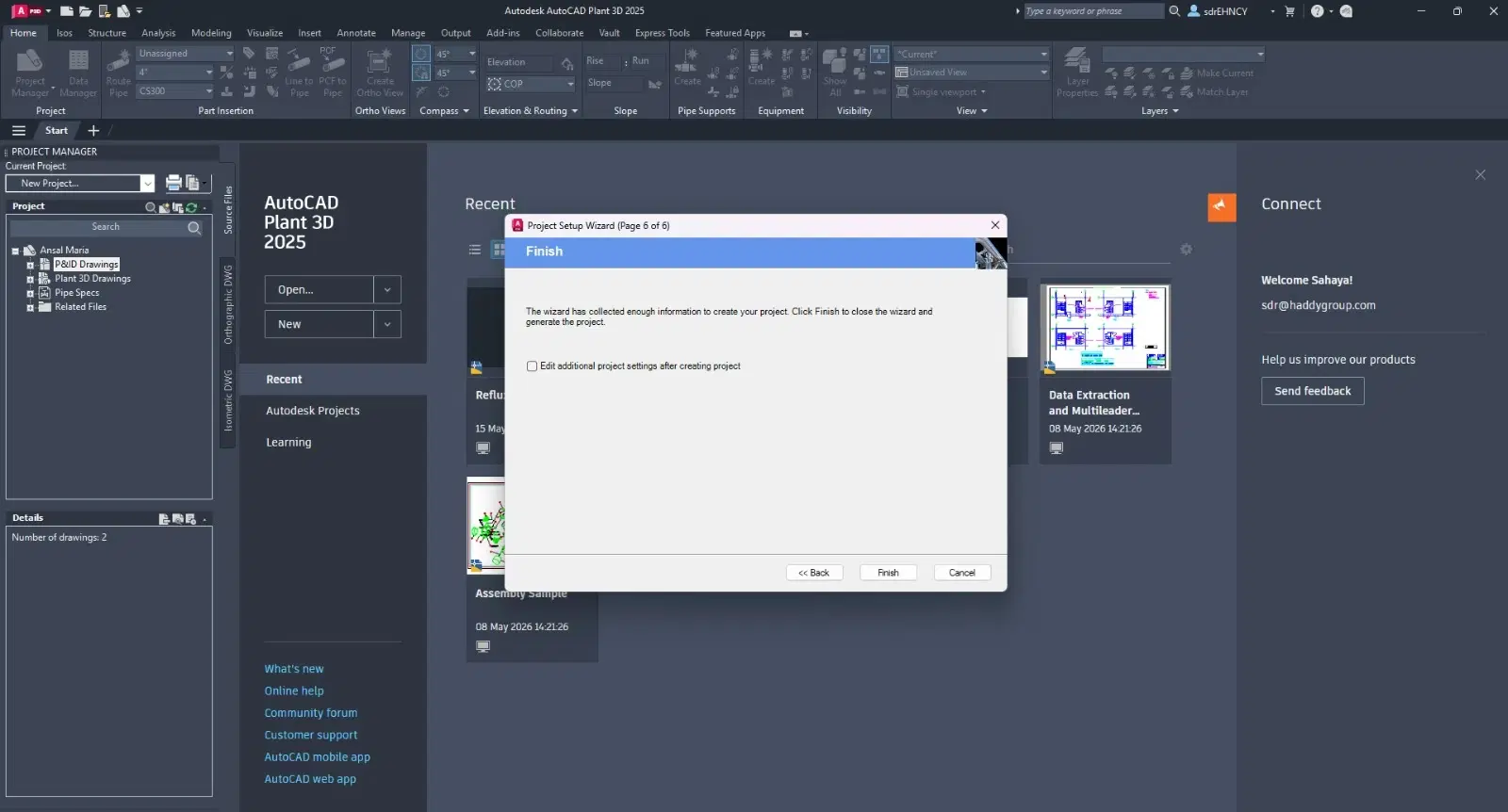
Task: Open the Customer support link
Action: pos(311,735)
